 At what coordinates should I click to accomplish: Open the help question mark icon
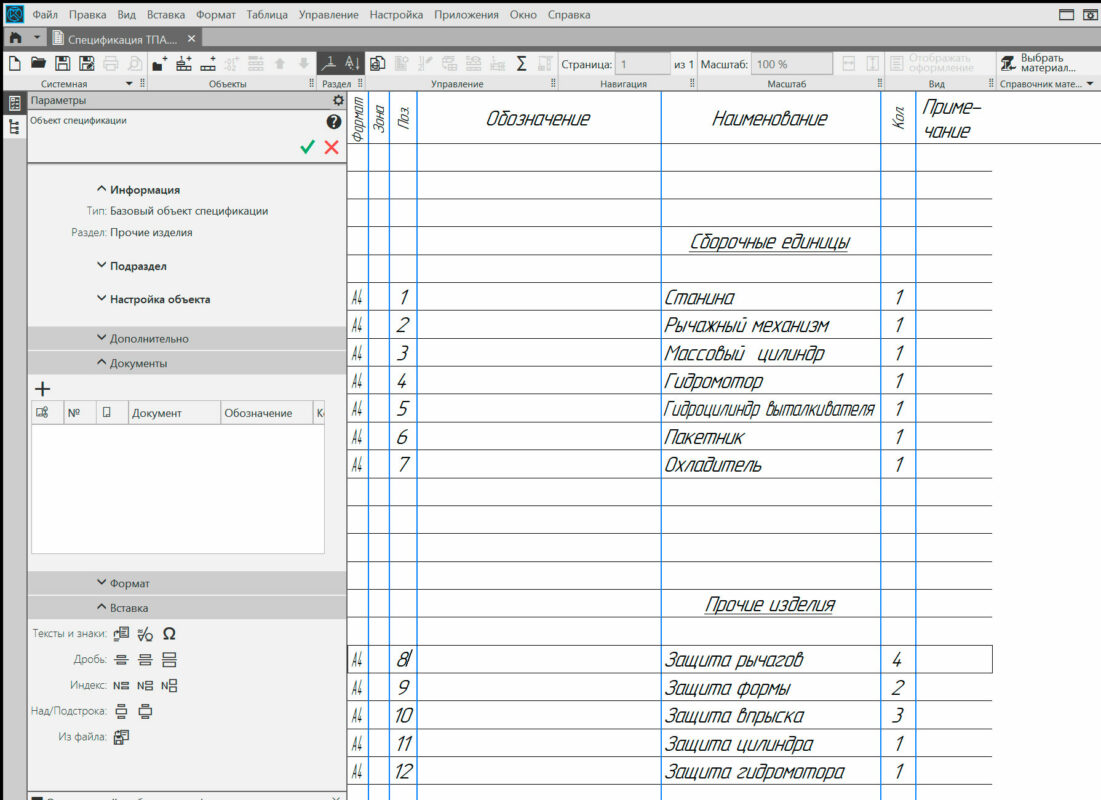pos(334,121)
